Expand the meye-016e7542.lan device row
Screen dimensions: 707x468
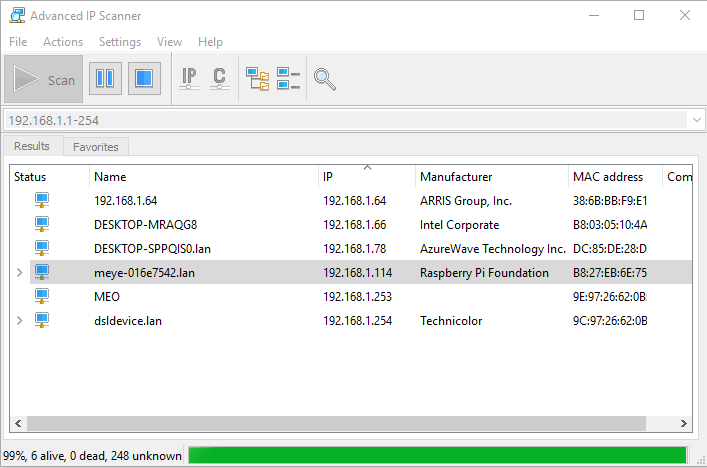(x=19, y=273)
